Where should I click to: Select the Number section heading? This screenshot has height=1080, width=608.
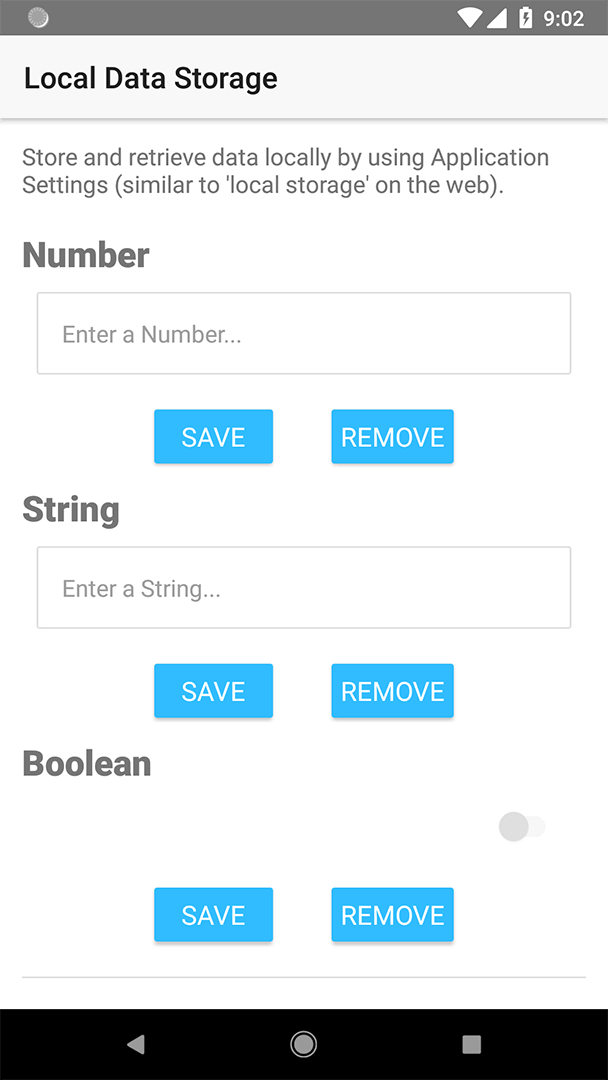(x=85, y=255)
